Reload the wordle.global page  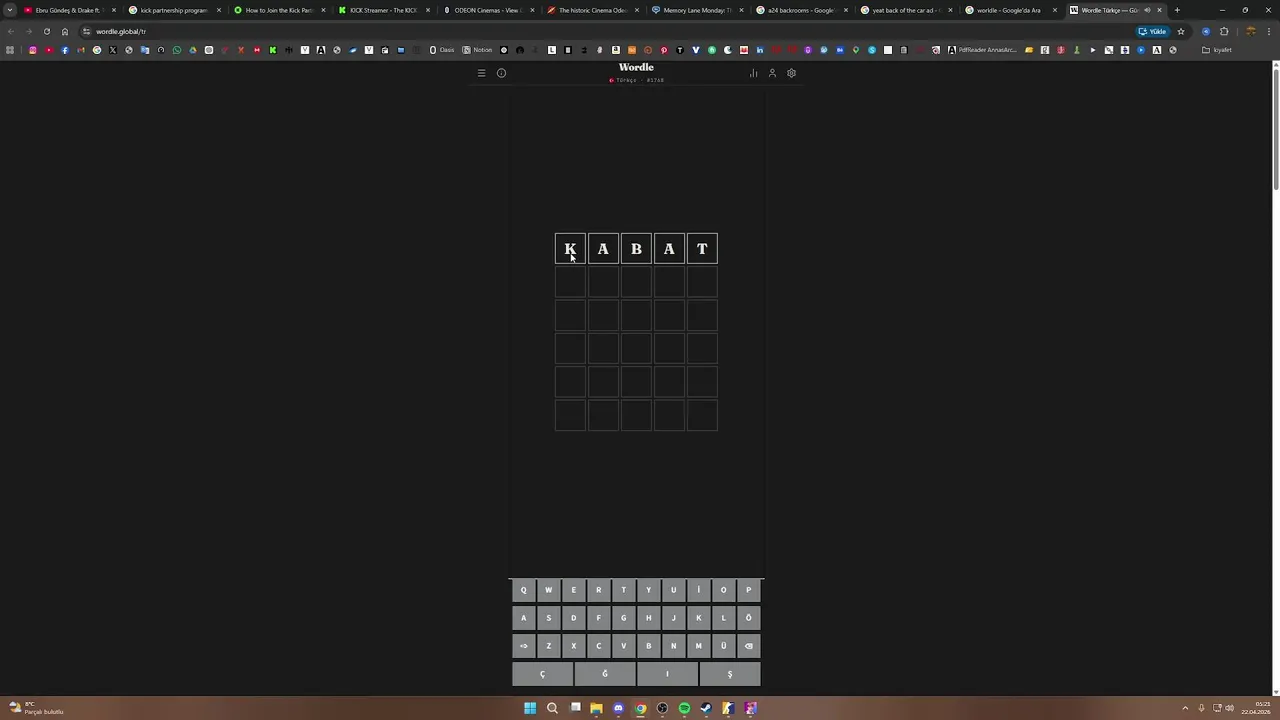46,31
